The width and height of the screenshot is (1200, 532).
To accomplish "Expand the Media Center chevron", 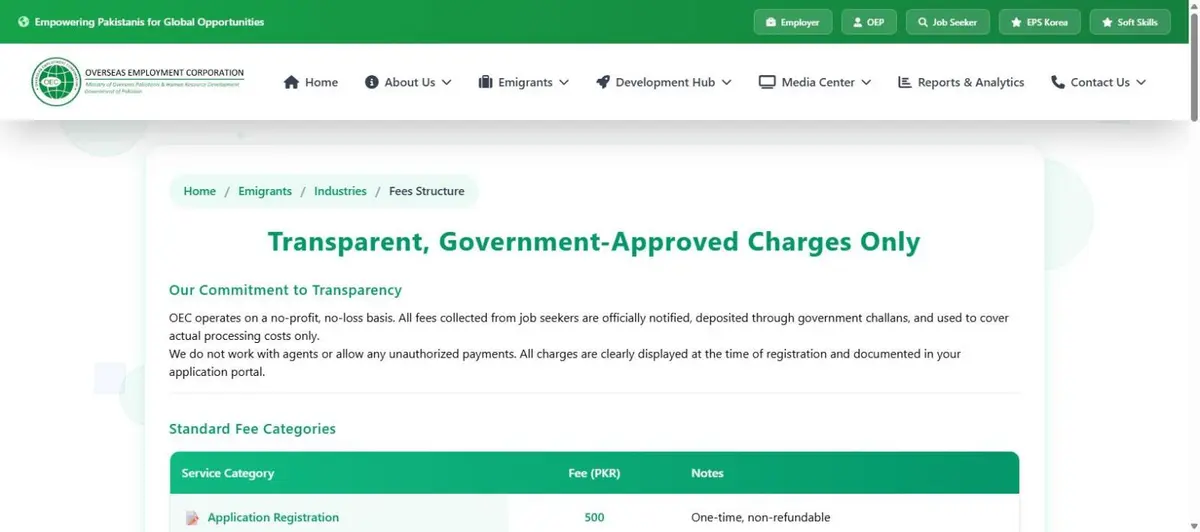I will (x=866, y=83).
